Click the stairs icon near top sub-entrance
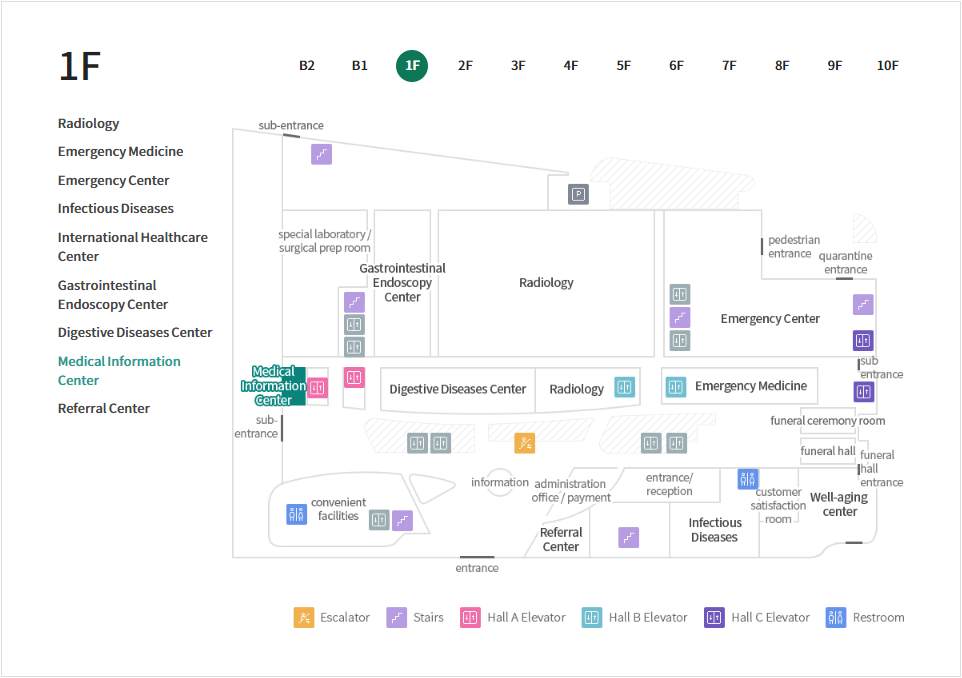Image resolution: width=962 pixels, height=678 pixels. pyautogui.click(x=321, y=154)
